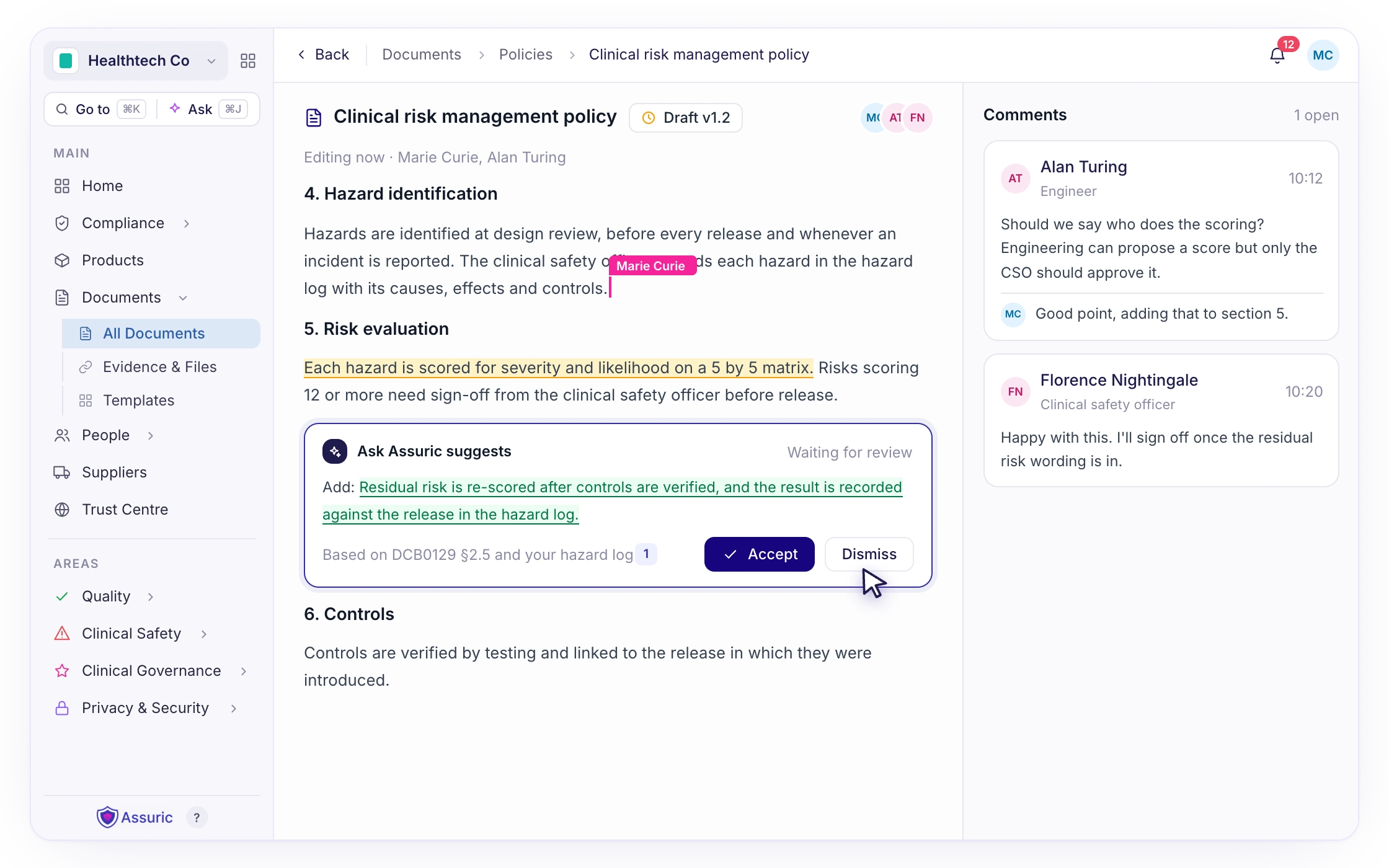Collapse the Documents section chevron

(183, 298)
